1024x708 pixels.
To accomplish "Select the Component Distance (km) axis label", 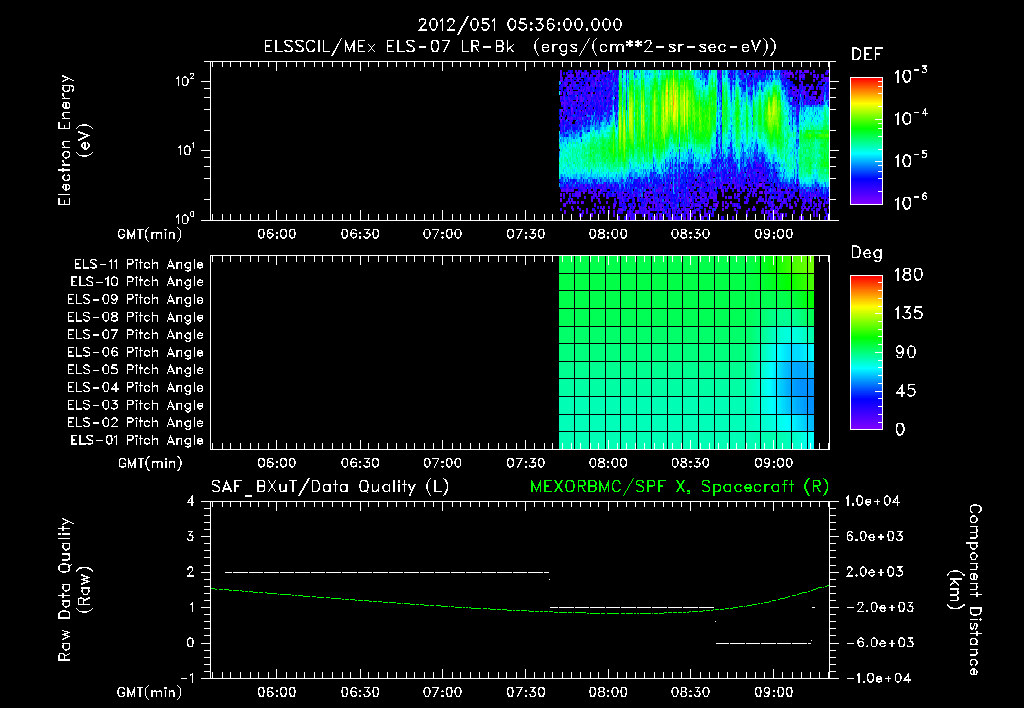I will [x=965, y=589].
